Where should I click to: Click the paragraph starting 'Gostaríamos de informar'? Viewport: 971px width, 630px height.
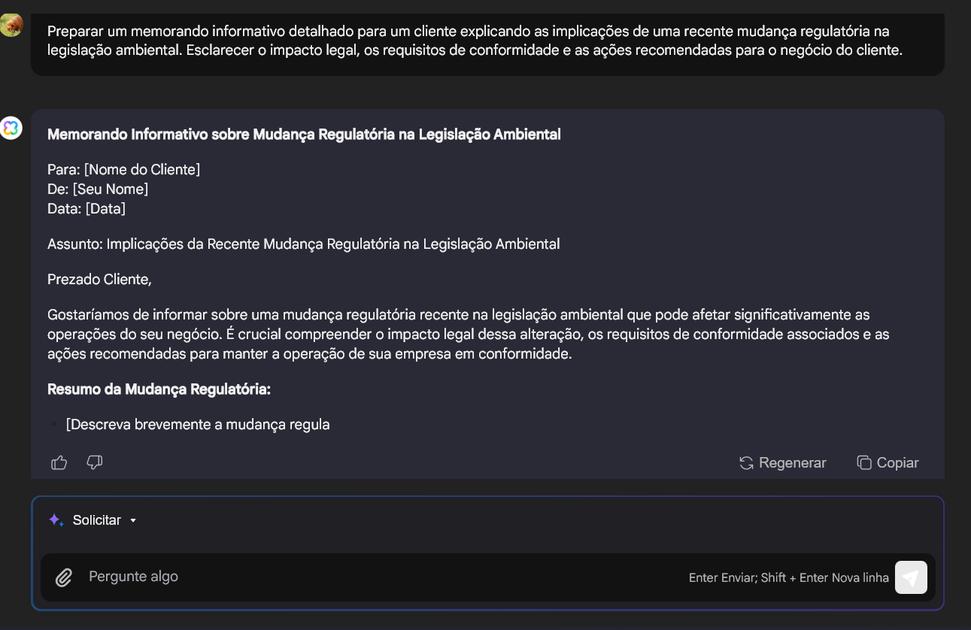[x=468, y=334]
